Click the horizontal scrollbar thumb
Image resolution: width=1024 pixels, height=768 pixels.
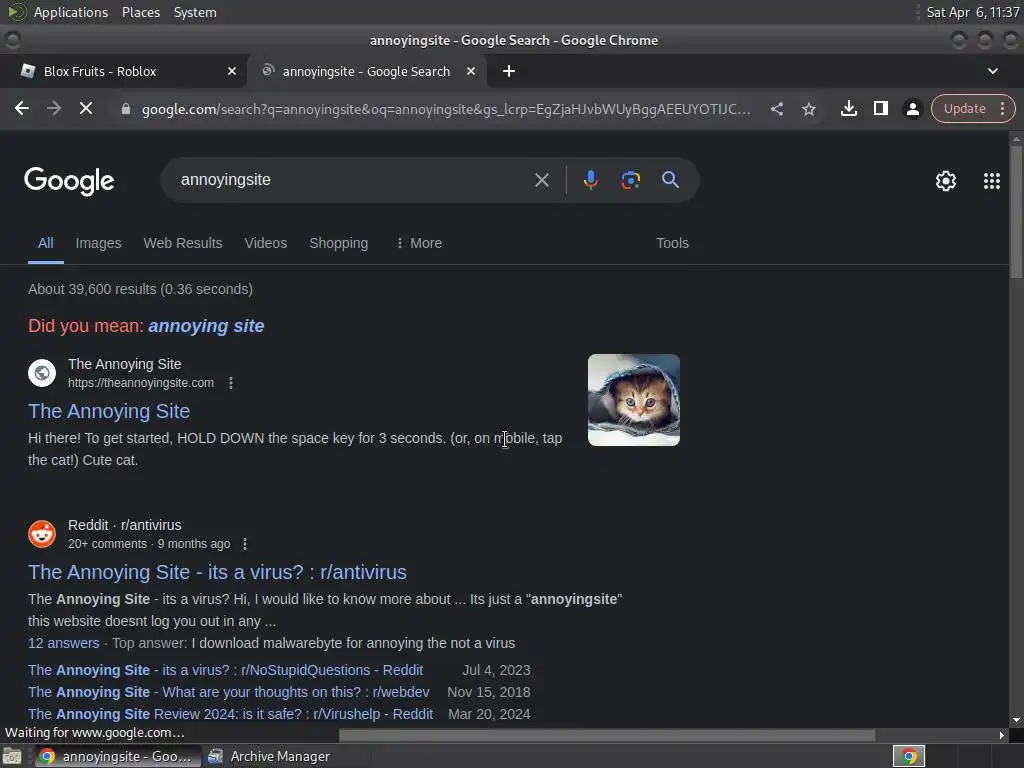tap(607, 735)
